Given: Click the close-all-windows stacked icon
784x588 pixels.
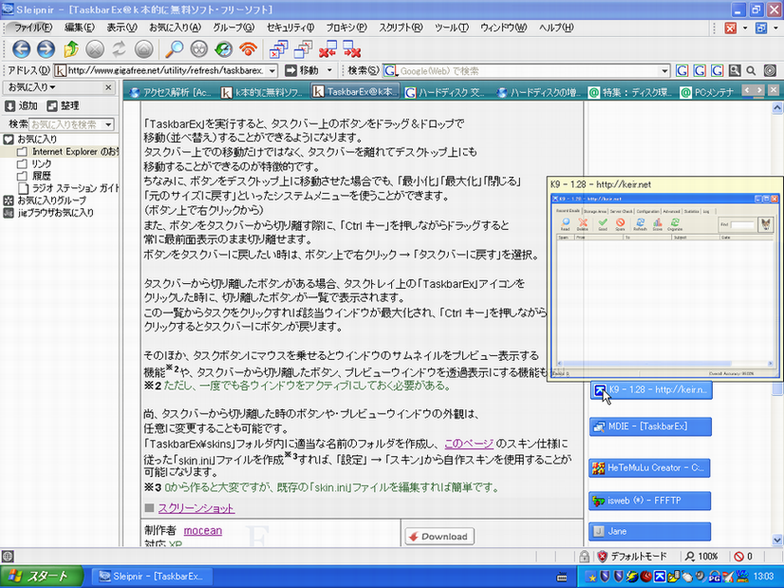Looking at the screenshot, I should click(278, 49).
